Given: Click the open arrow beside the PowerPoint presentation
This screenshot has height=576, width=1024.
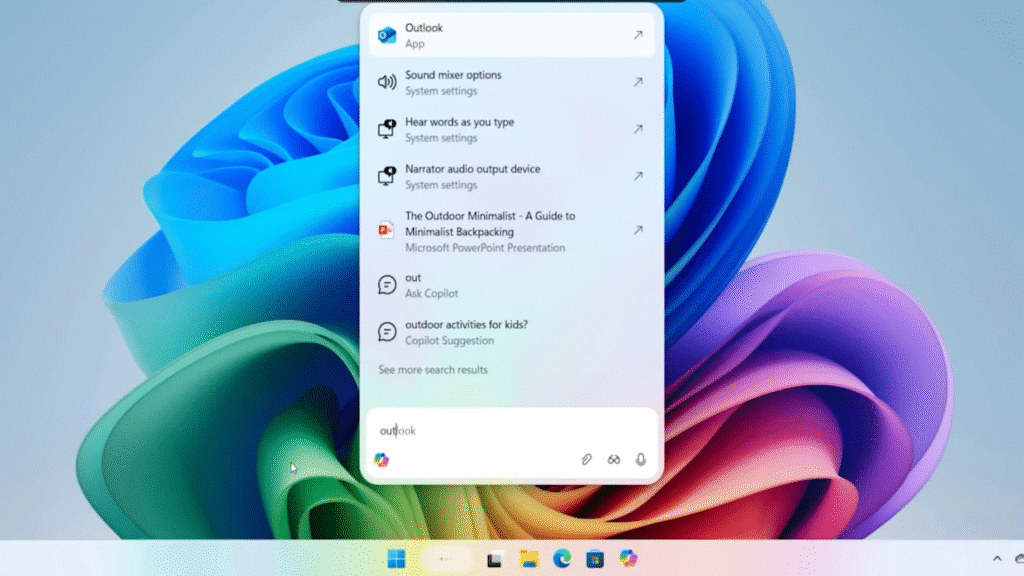Looking at the screenshot, I should click(x=638, y=230).
